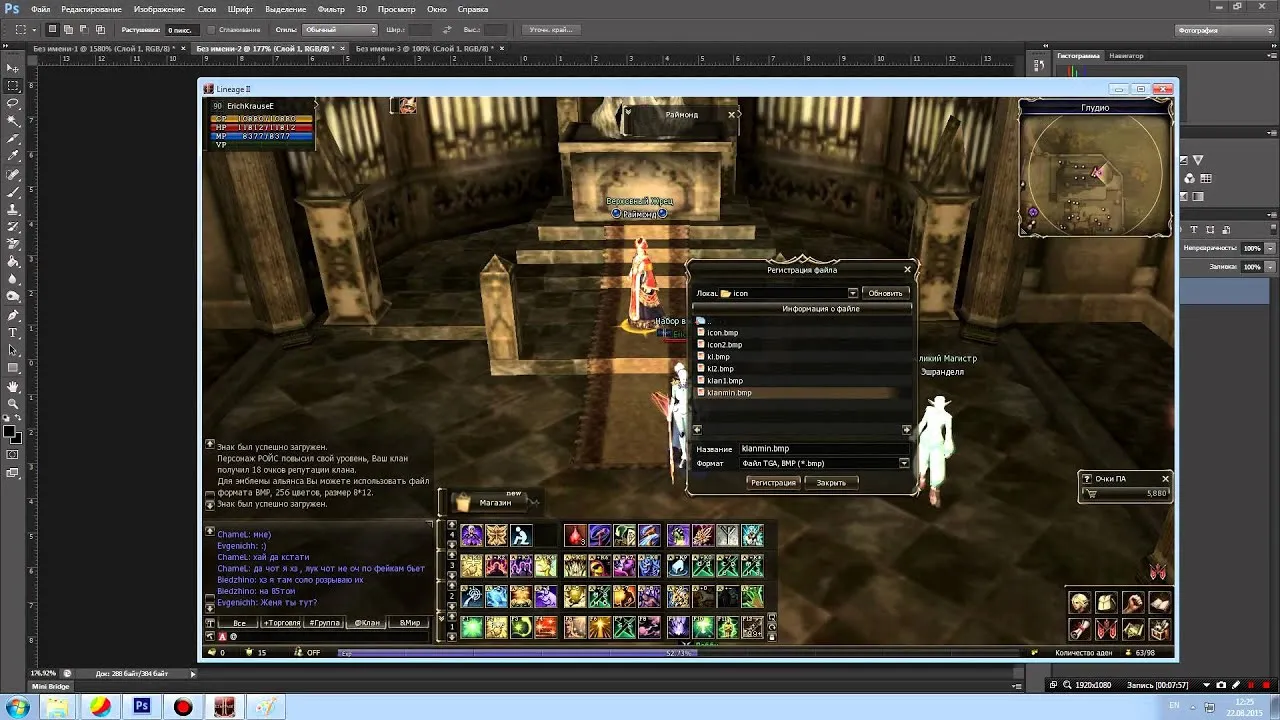The height and width of the screenshot is (720, 1280).
Task: Open Windows Start button
Action: click(18, 707)
